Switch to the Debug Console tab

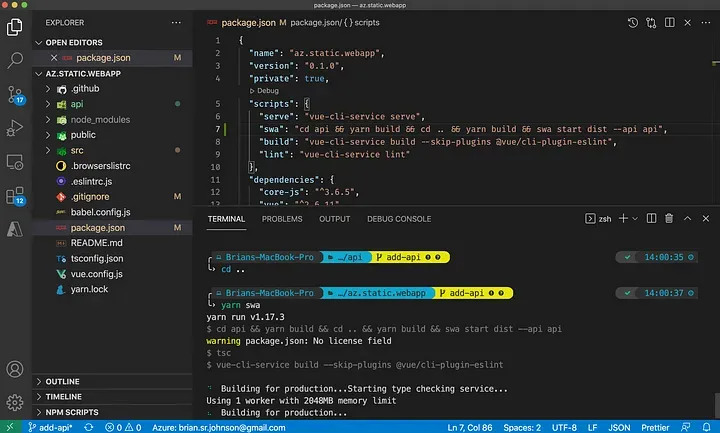[399, 219]
